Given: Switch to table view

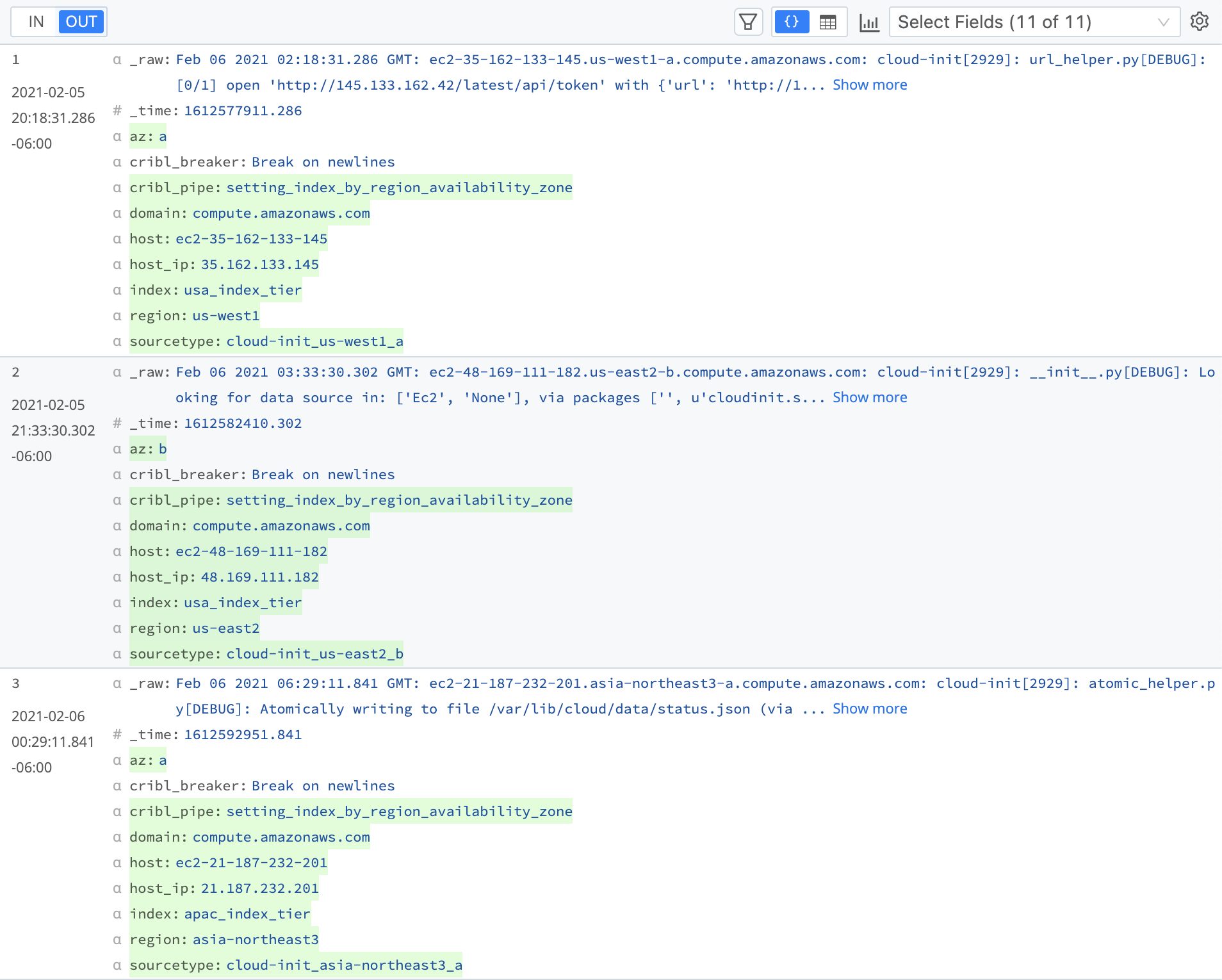Looking at the screenshot, I should tap(828, 22).
